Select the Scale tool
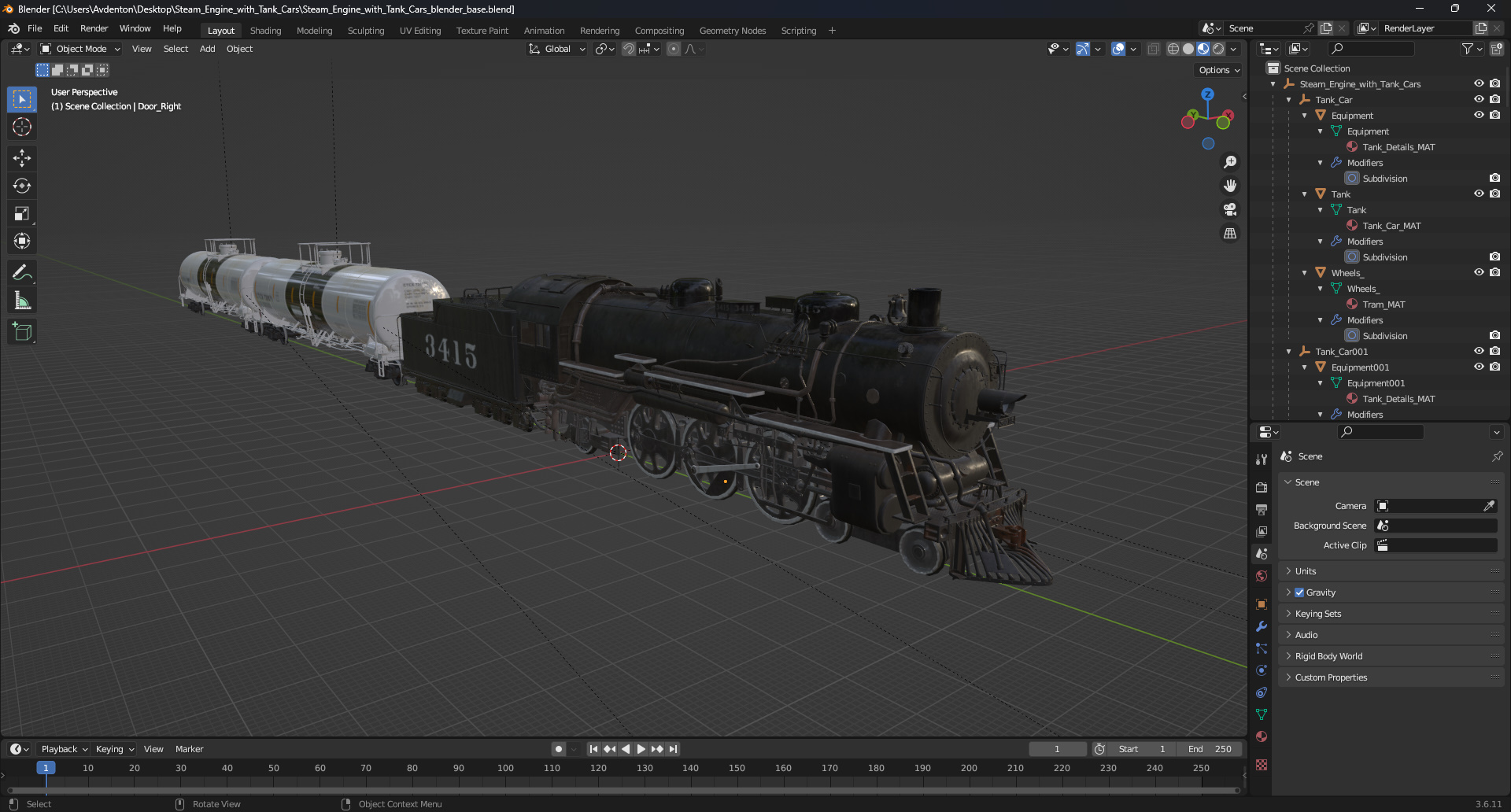 22,213
